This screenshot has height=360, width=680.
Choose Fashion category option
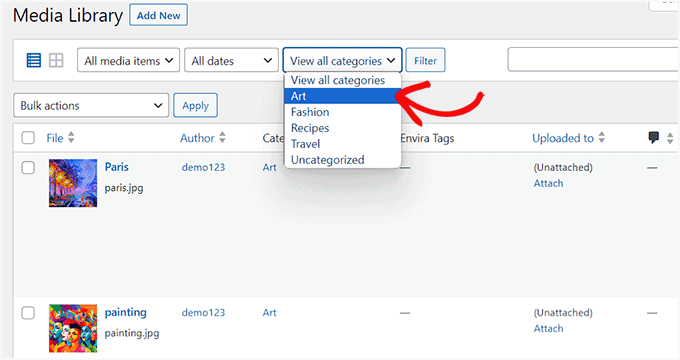click(342, 112)
